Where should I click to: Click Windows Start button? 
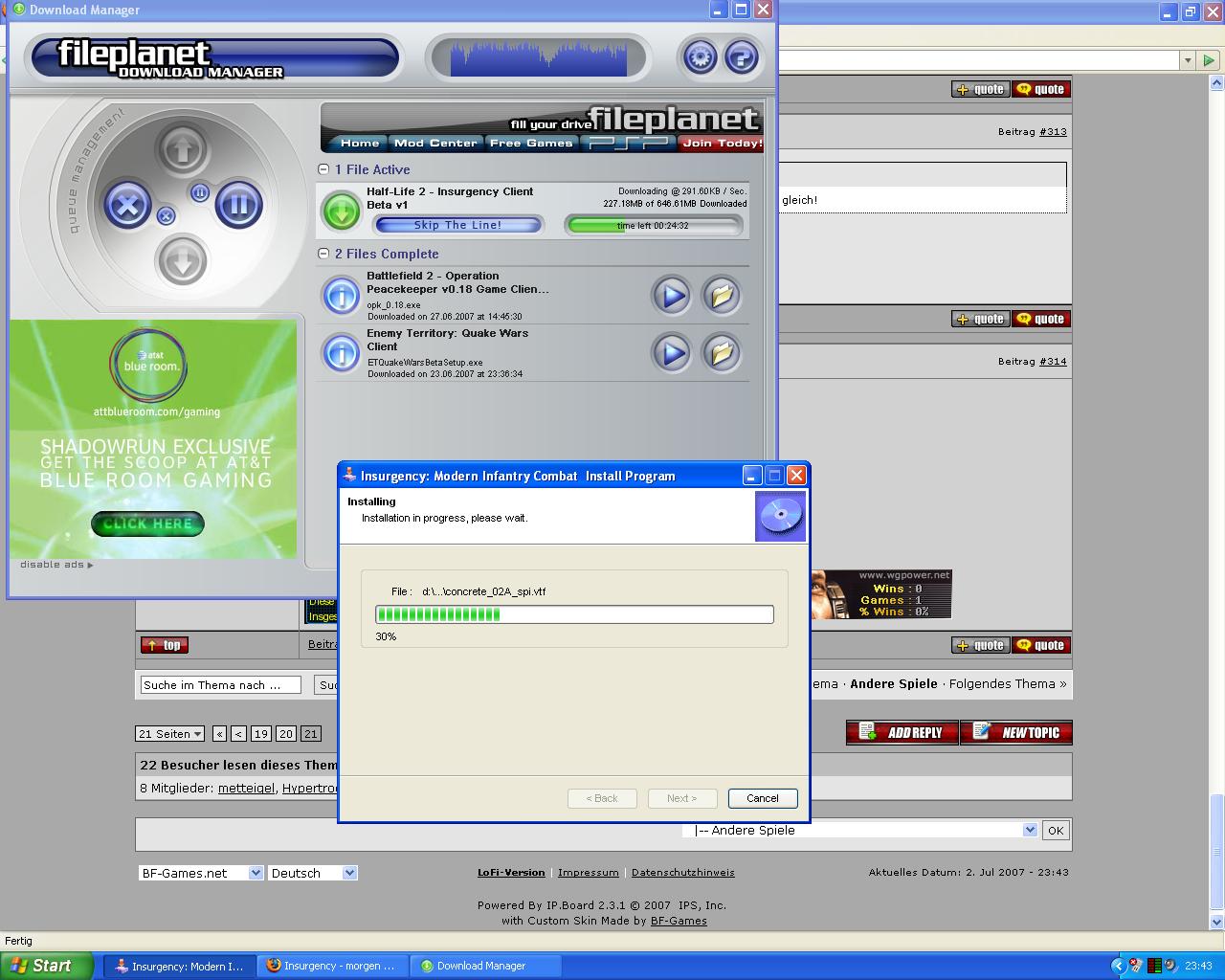pos(47,966)
